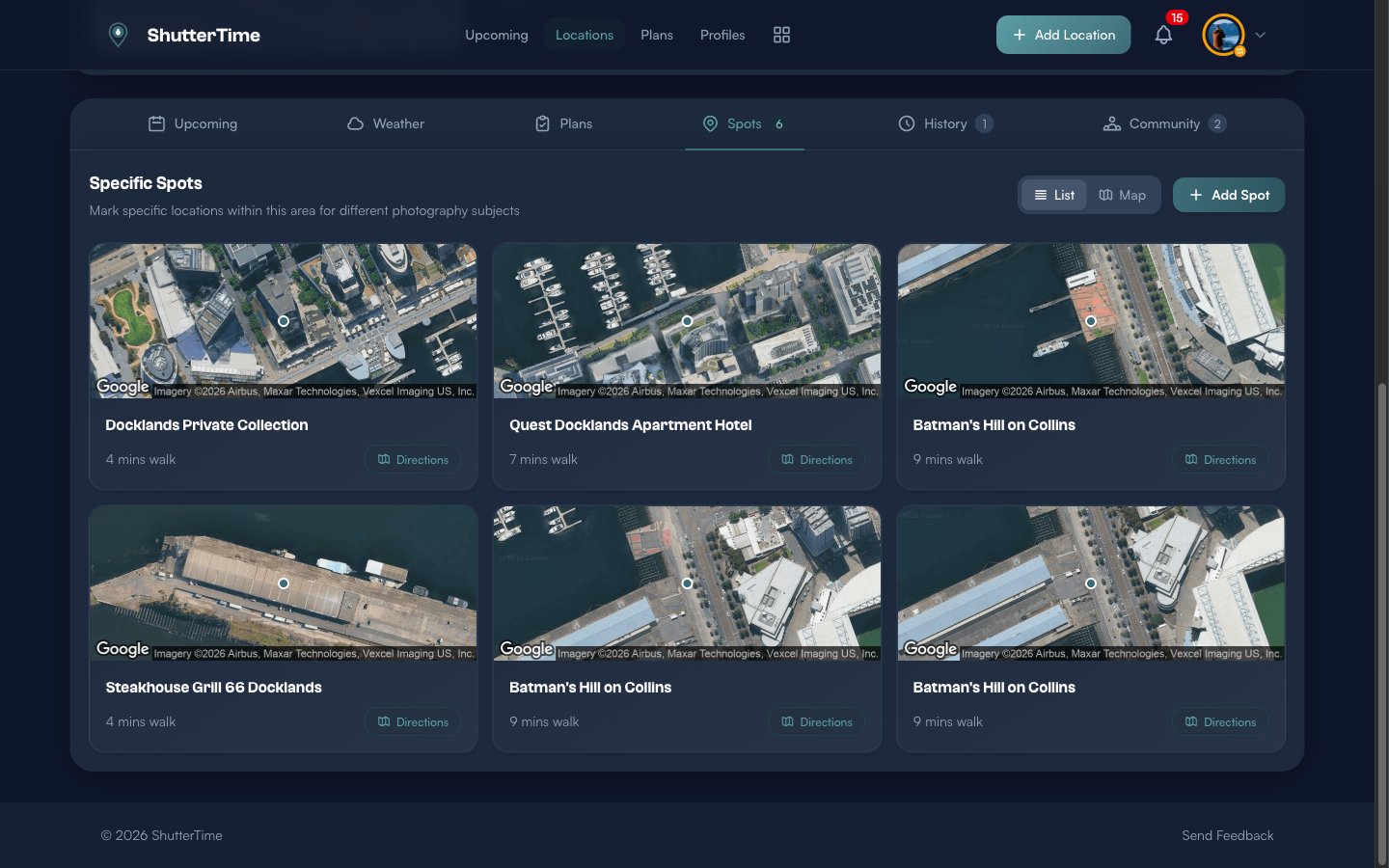Viewport: 1389px width, 868px height.
Task: Click the map marker on Quest Docklands image
Action: (687, 321)
